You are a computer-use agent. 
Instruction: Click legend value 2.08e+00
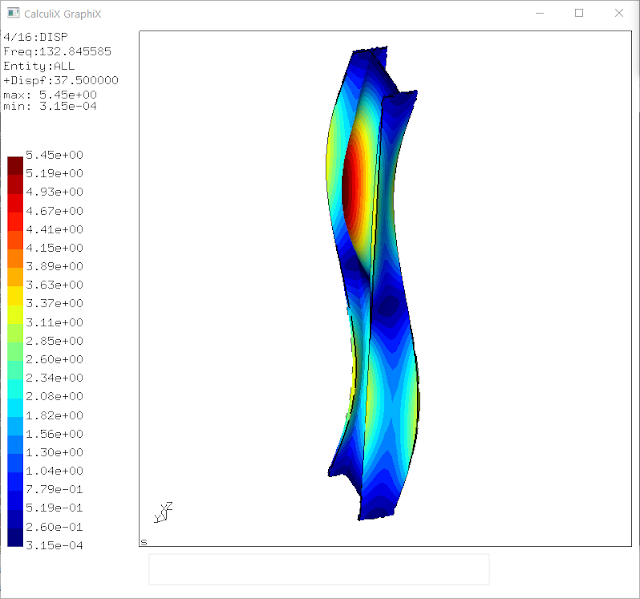tap(54, 396)
